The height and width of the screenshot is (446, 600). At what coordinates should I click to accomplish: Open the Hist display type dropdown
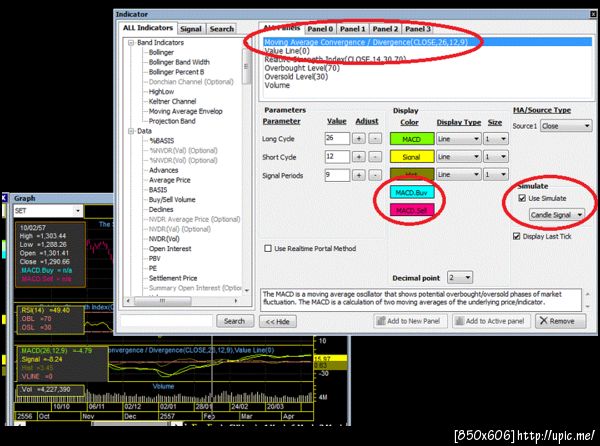(x=458, y=174)
